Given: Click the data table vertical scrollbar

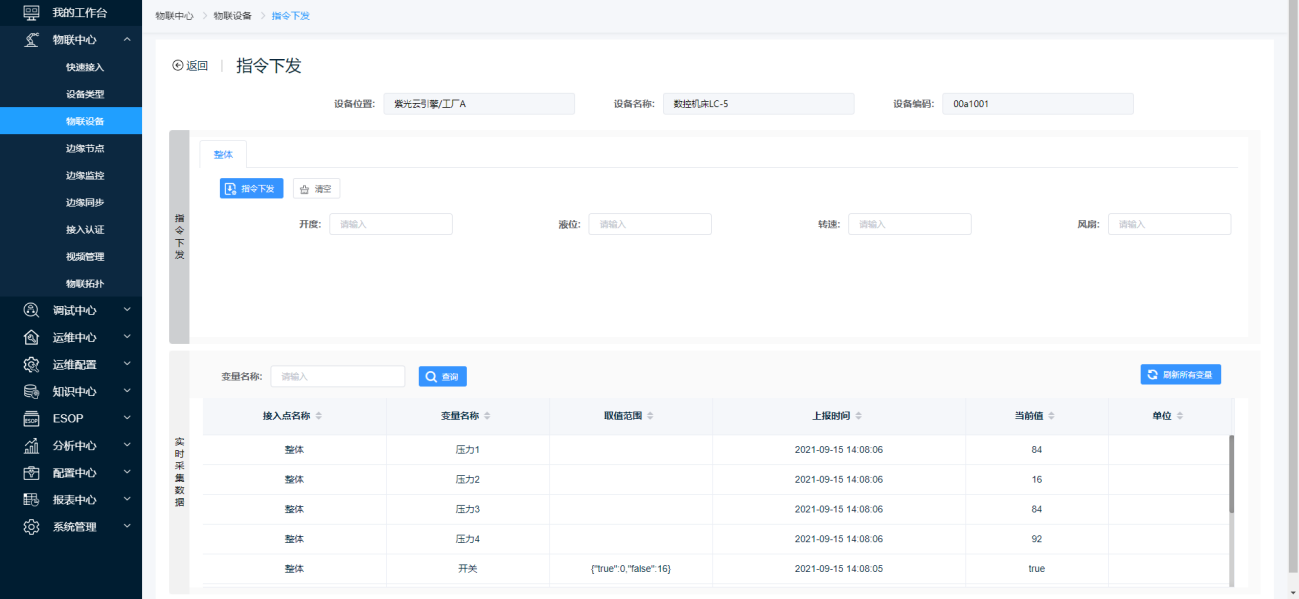Looking at the screenshot, I should point(1231,473).
